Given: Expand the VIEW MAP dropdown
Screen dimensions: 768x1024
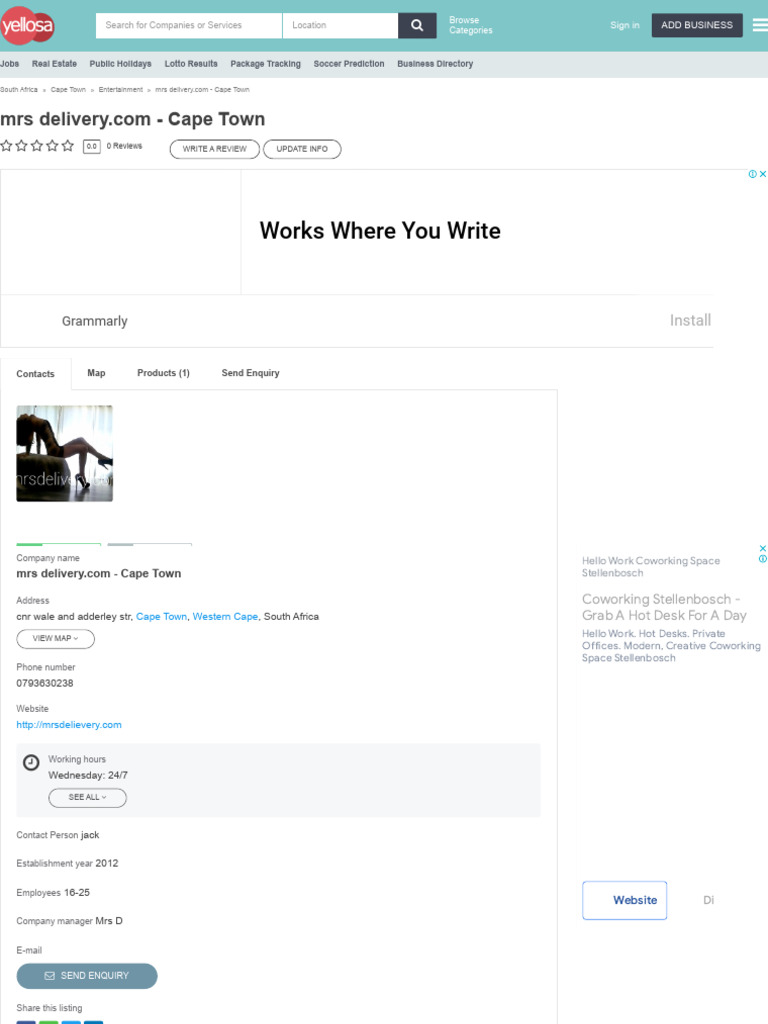Looking at the screenshot, I should tap(56, 639).
